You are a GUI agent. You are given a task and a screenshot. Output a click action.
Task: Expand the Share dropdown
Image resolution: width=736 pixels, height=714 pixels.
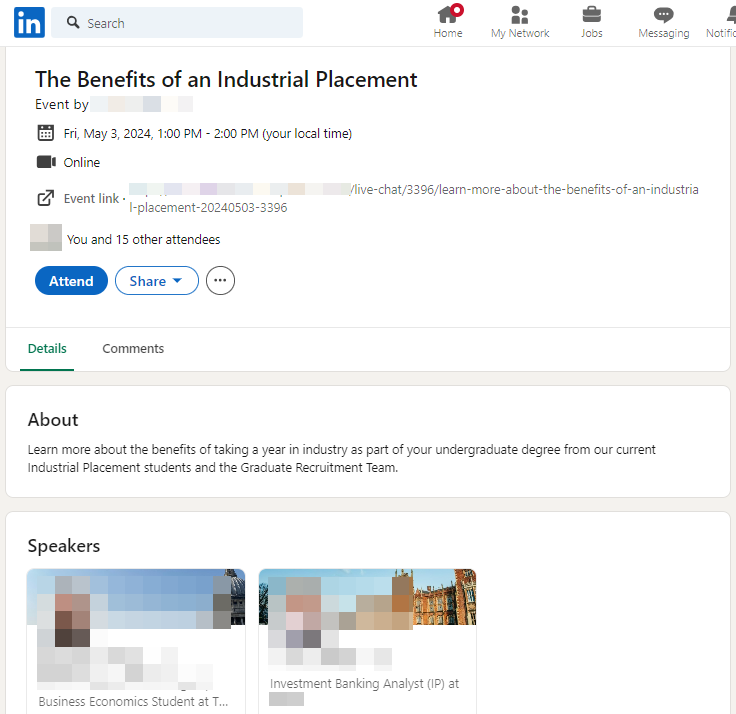pyautogui.click(x=157, y=281)
